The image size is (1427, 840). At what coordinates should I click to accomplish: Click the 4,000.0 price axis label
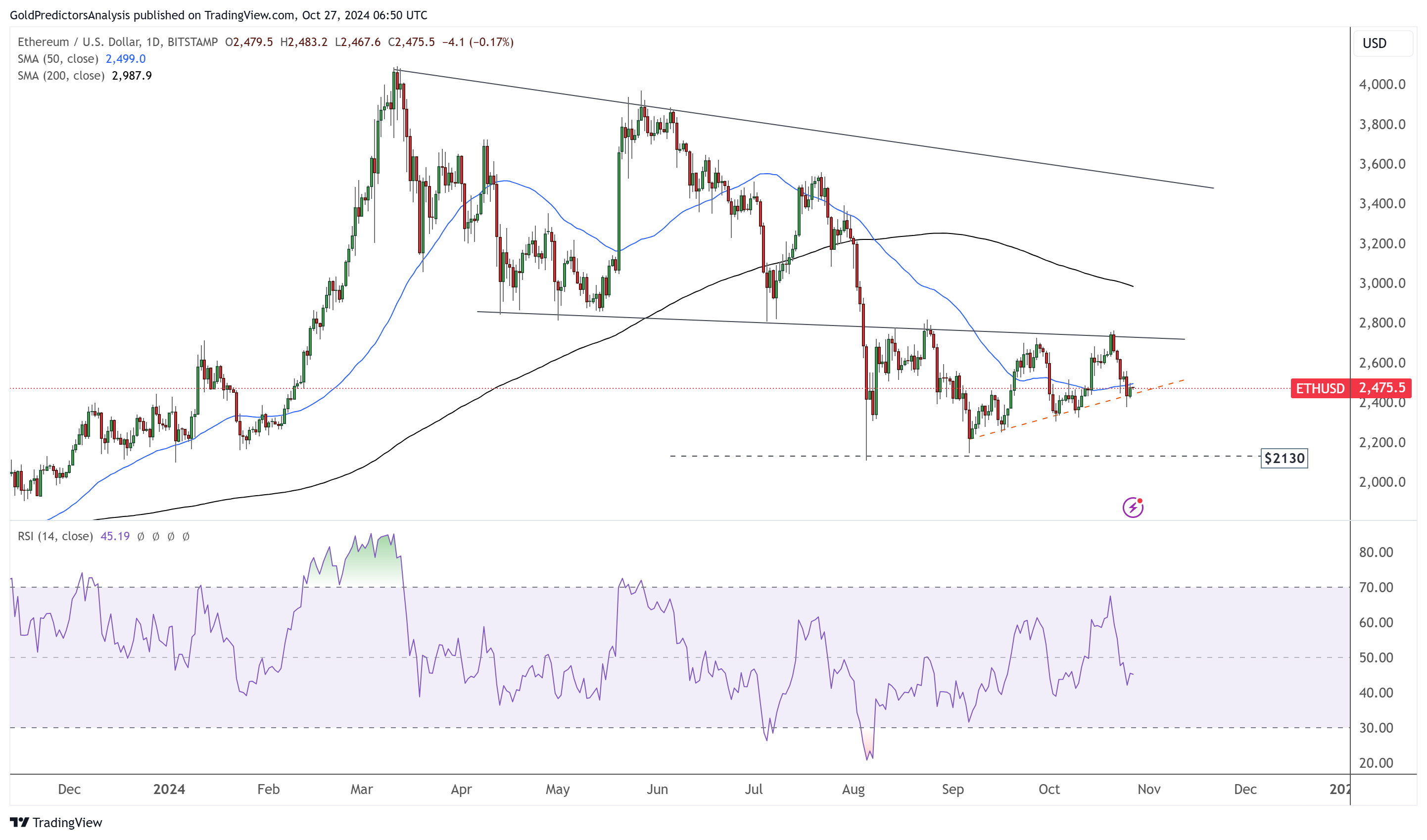(x=1381, y=84)
